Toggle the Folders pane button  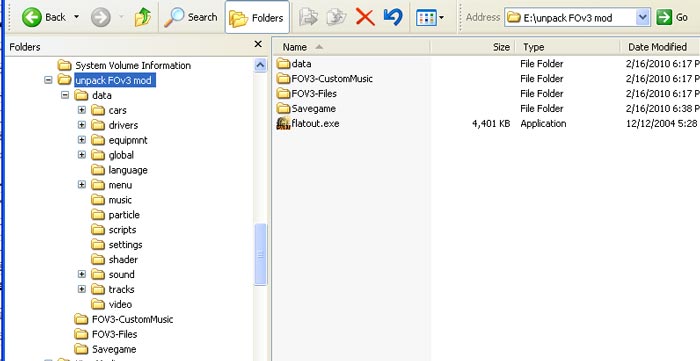coord(257,17)
